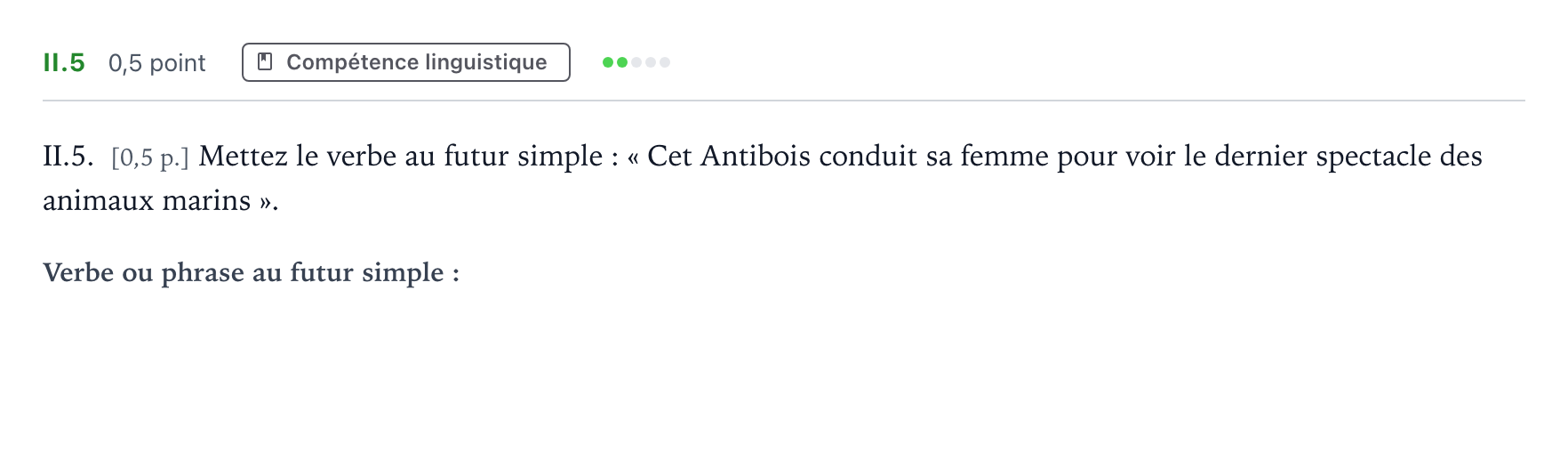
Task: Click the last grey difficulty dot
Action: (x=665, y=62)
